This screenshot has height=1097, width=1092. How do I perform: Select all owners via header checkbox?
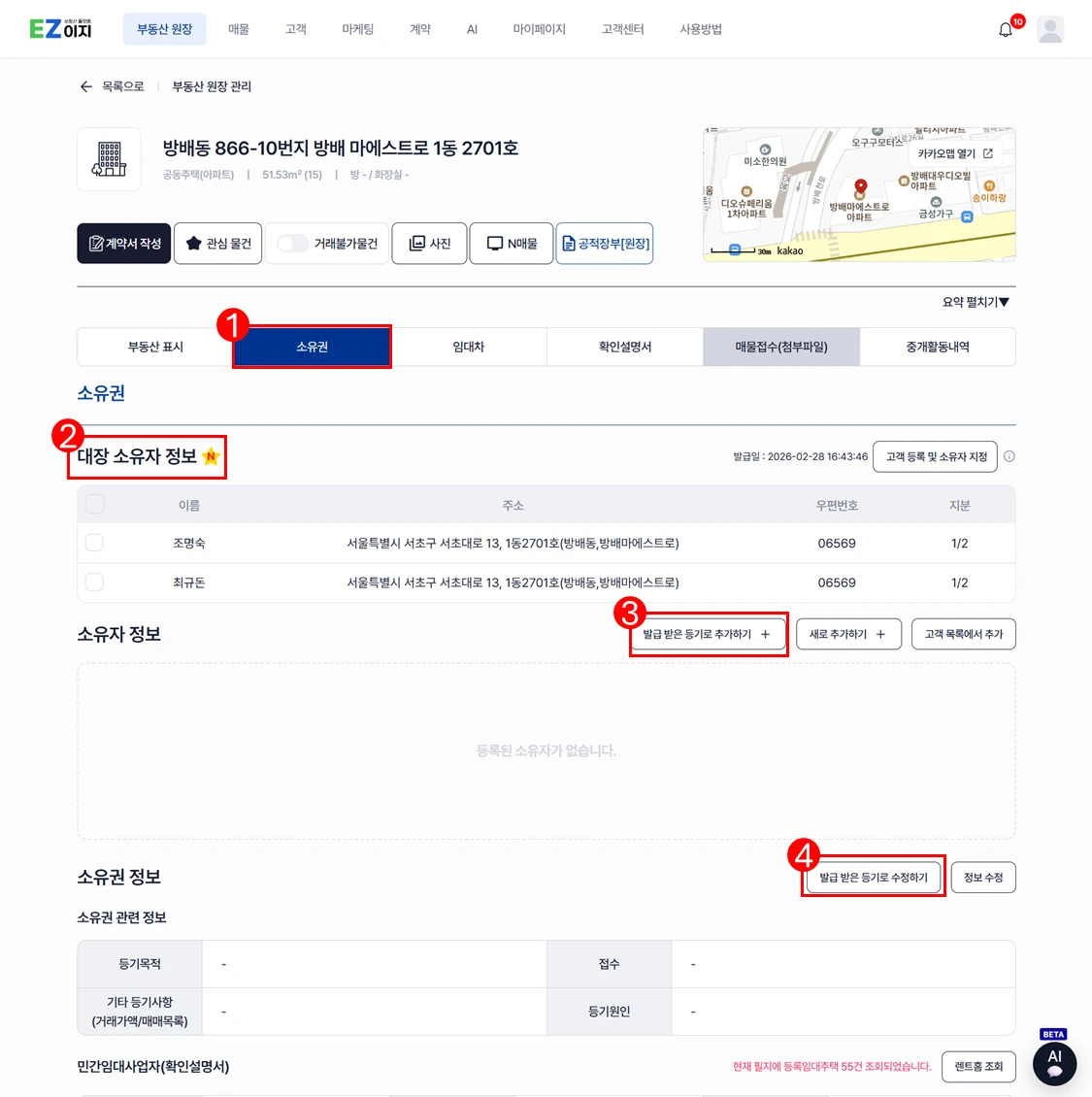(94, 505)
